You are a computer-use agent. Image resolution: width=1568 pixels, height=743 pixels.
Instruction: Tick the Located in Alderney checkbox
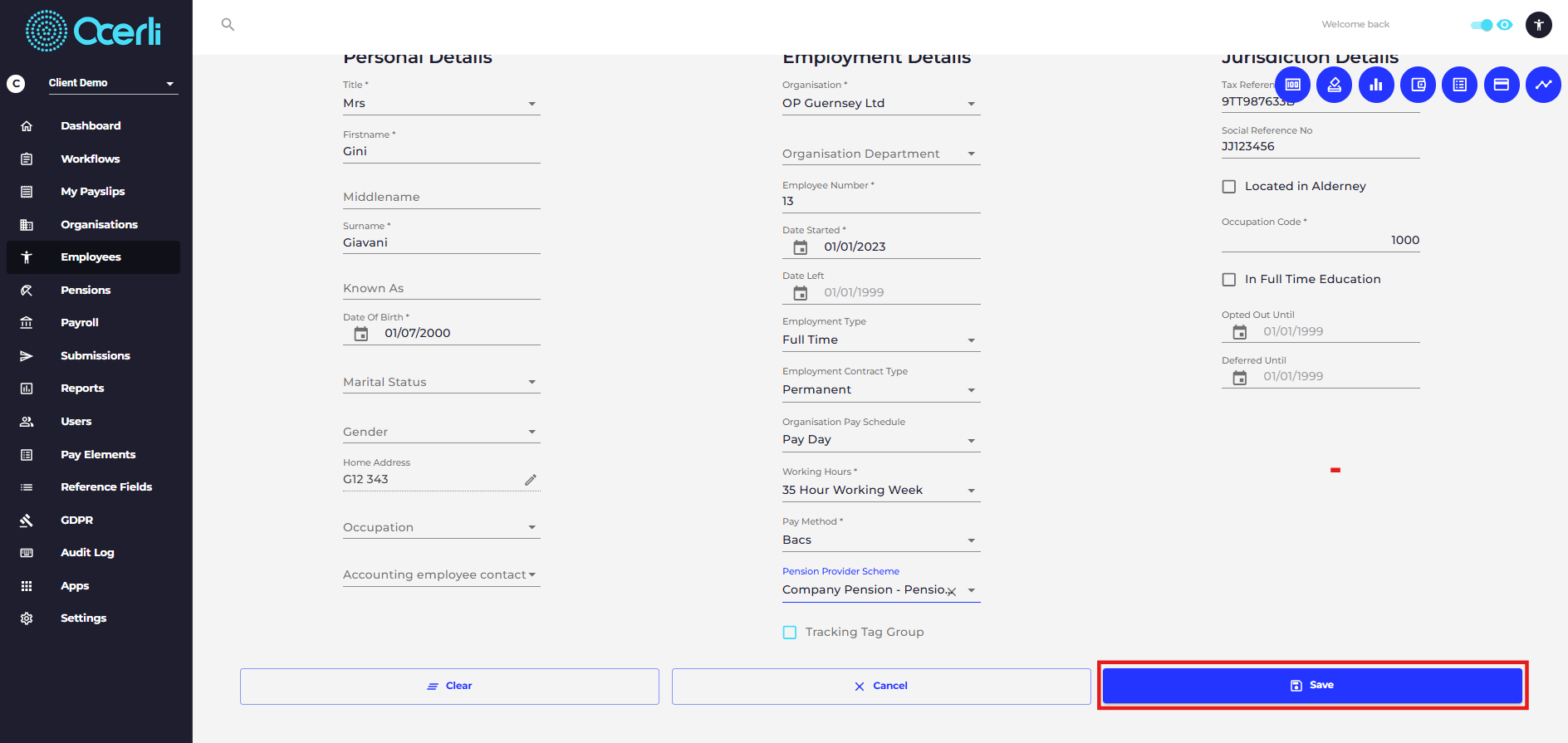[1229, 187]
